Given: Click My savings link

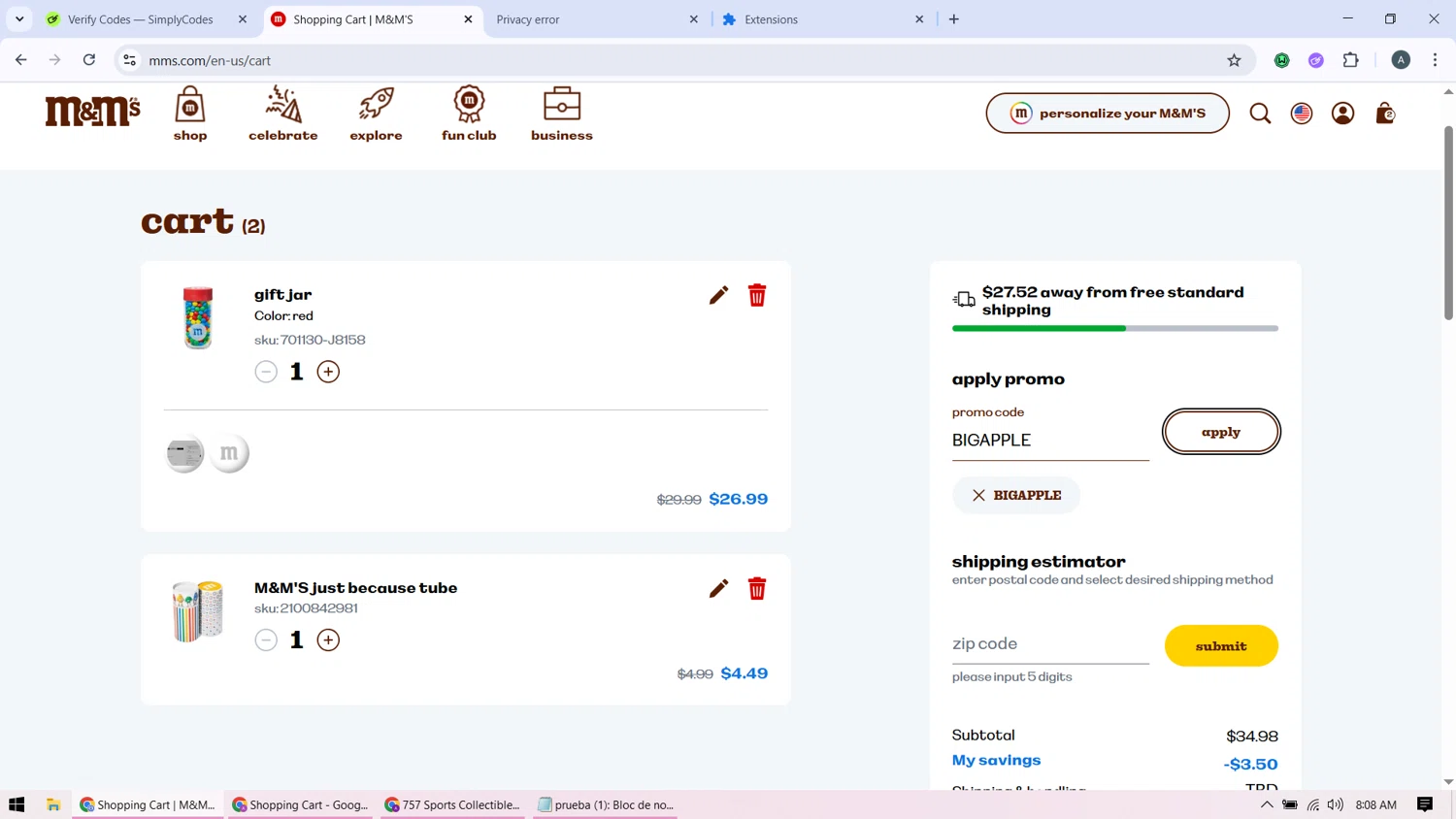Looking at the screenshot, I should [x=996, y=761].
